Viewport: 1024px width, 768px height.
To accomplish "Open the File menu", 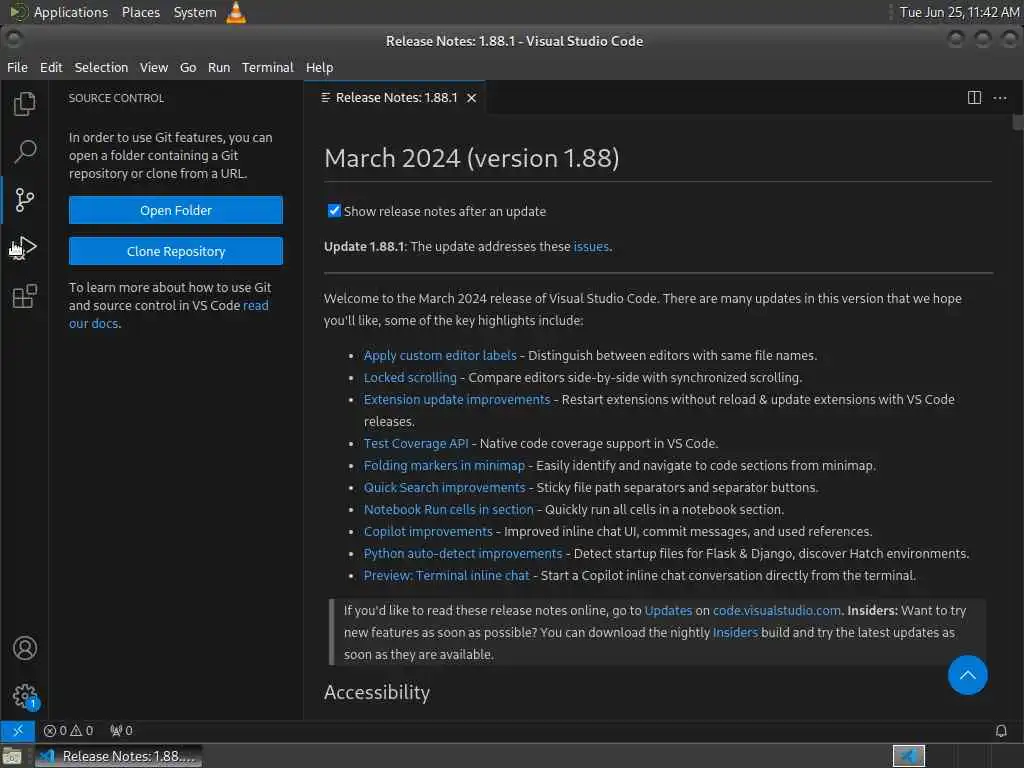I will (x=17, y=67).
